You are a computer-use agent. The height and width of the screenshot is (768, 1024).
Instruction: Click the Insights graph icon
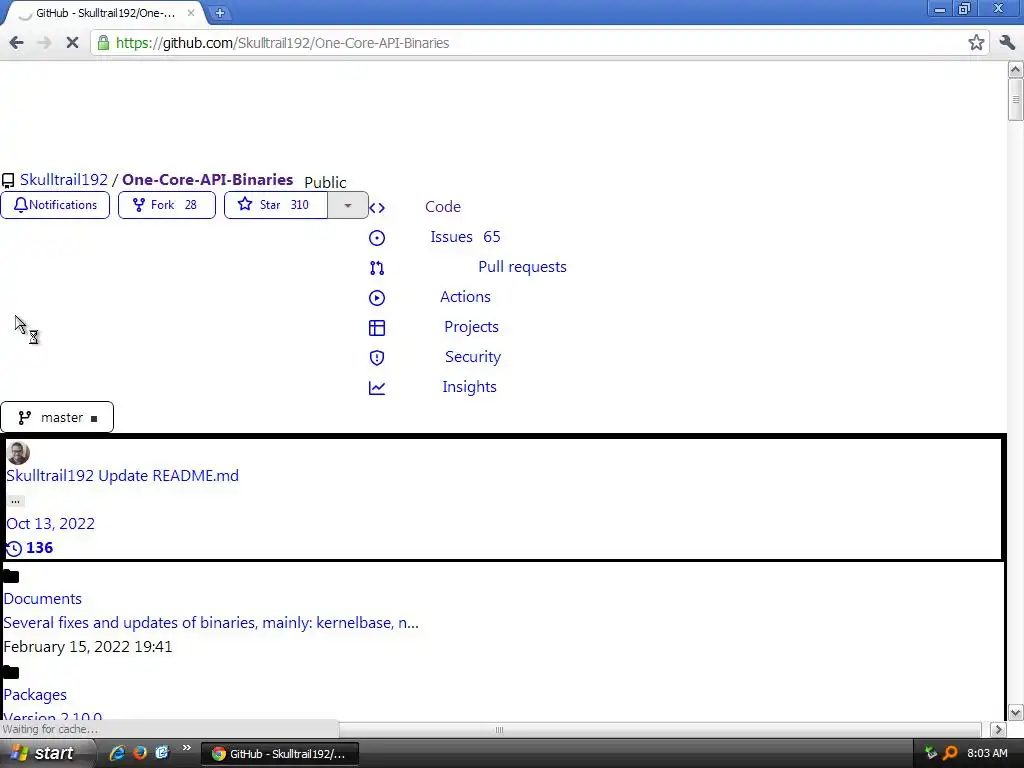377,388
